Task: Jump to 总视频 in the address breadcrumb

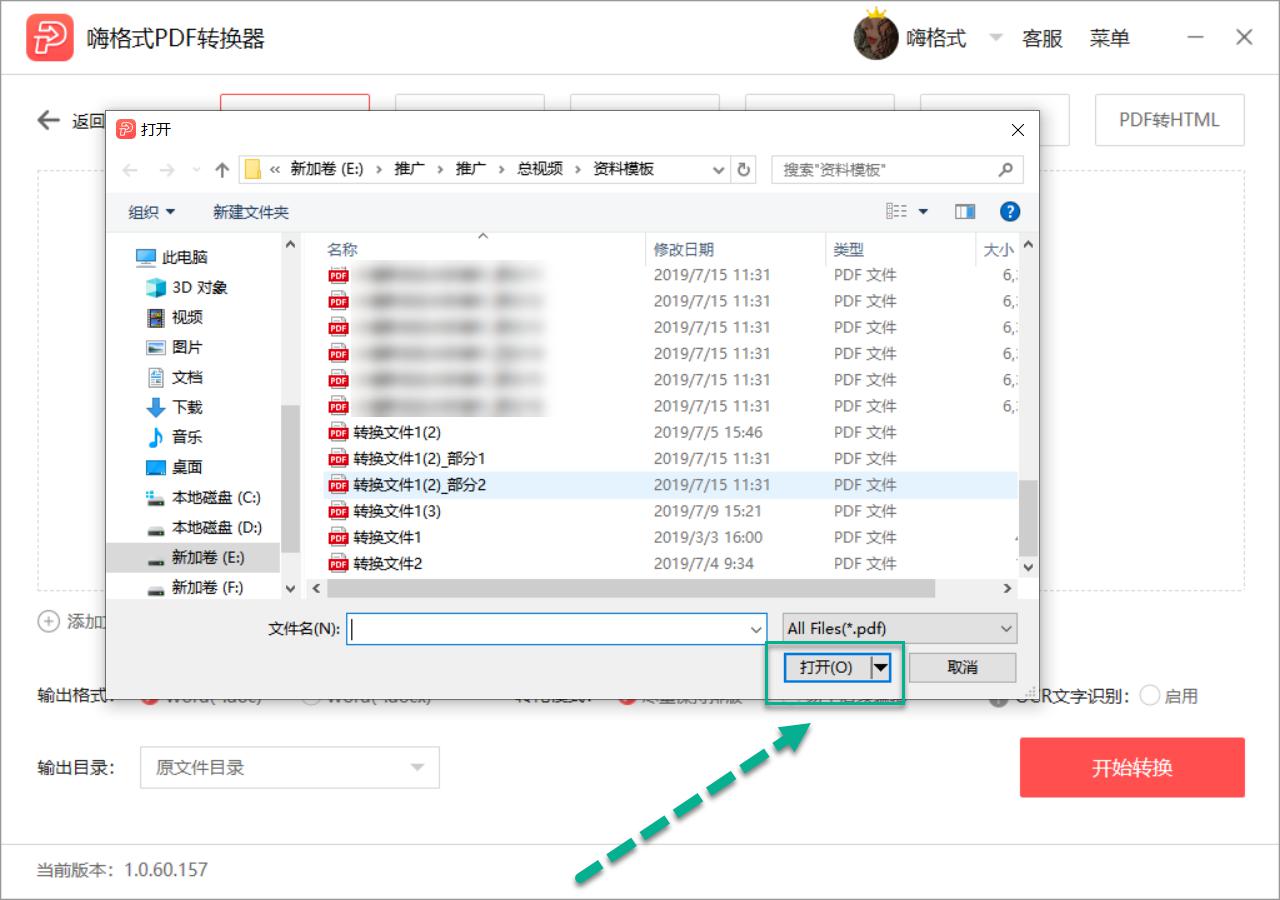Action: 540,169
